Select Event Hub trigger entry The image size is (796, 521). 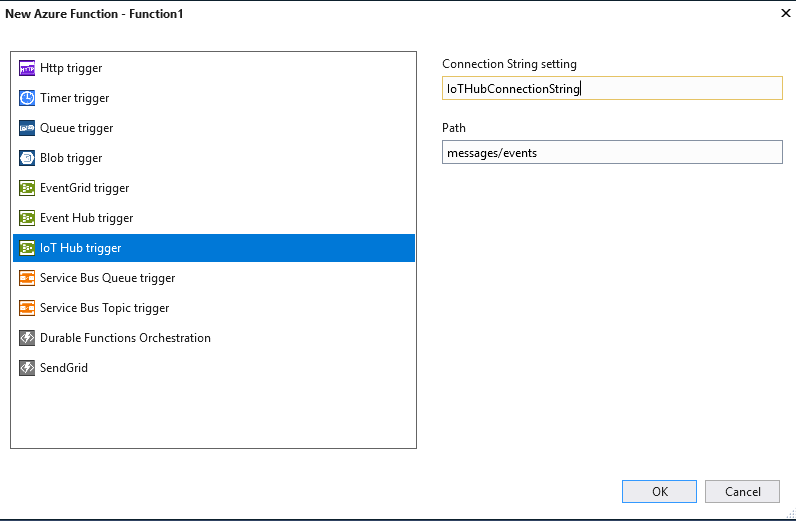tap(86, 218)
